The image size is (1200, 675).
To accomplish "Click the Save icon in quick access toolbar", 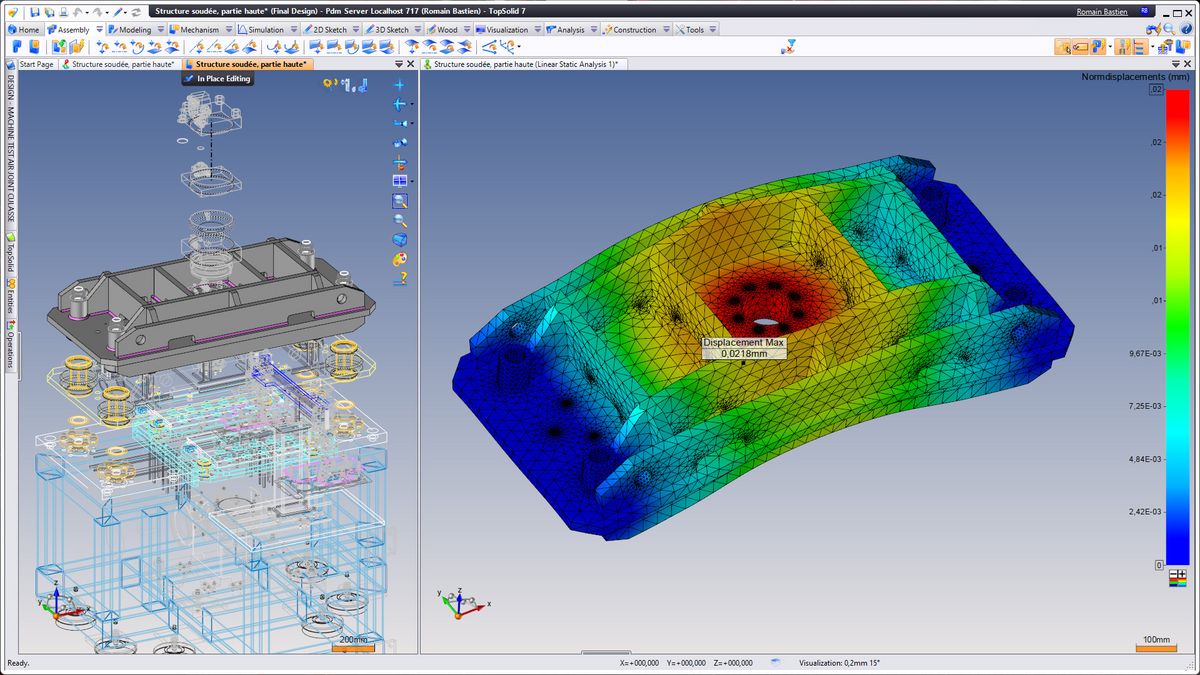I will 34,12.
